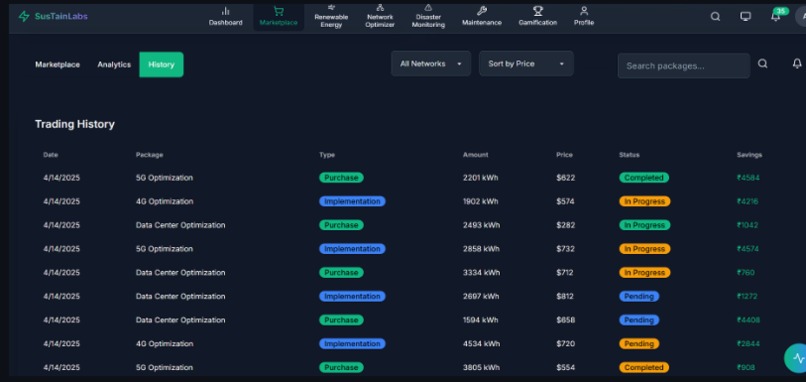Click Completed status in the $554 row
This screenshot has width=806, height=382.
point(644,368)
